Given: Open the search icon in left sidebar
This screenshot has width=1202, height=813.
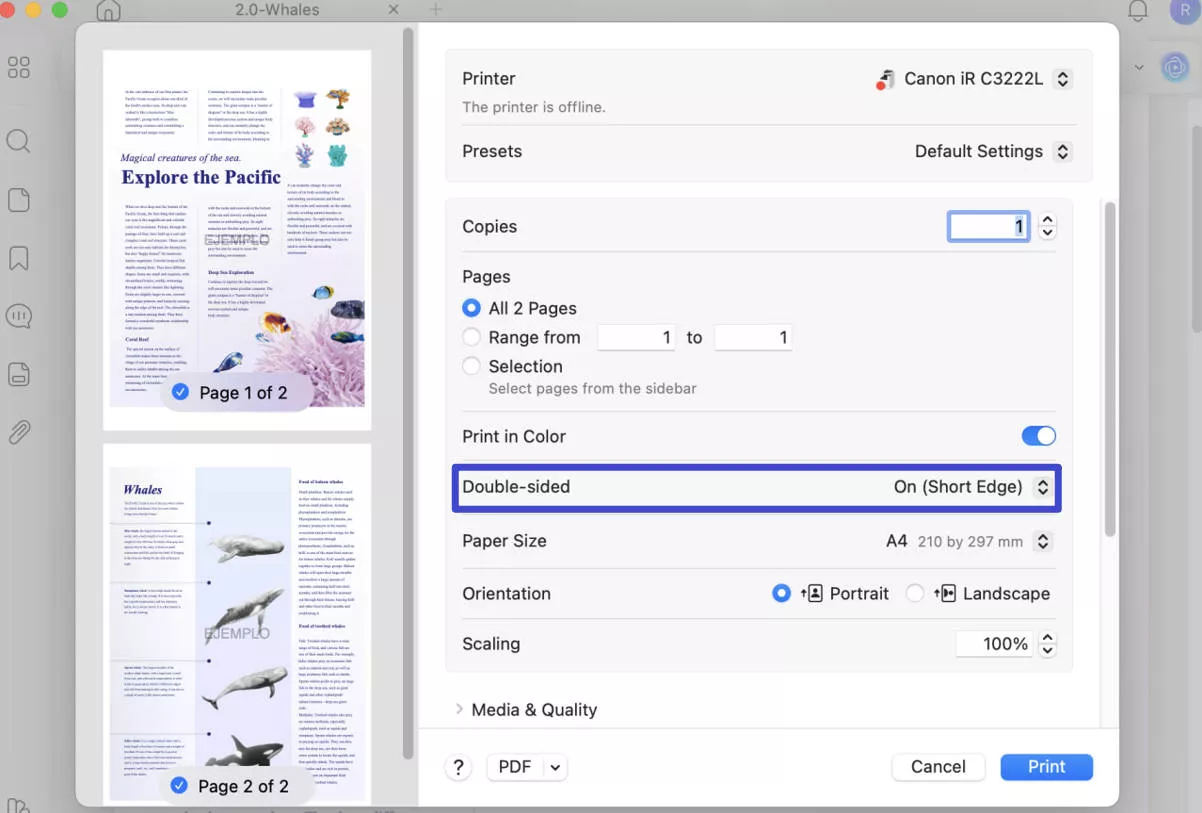Looking at the screenshot, I should pyautogui.click(x=18, y=141).
